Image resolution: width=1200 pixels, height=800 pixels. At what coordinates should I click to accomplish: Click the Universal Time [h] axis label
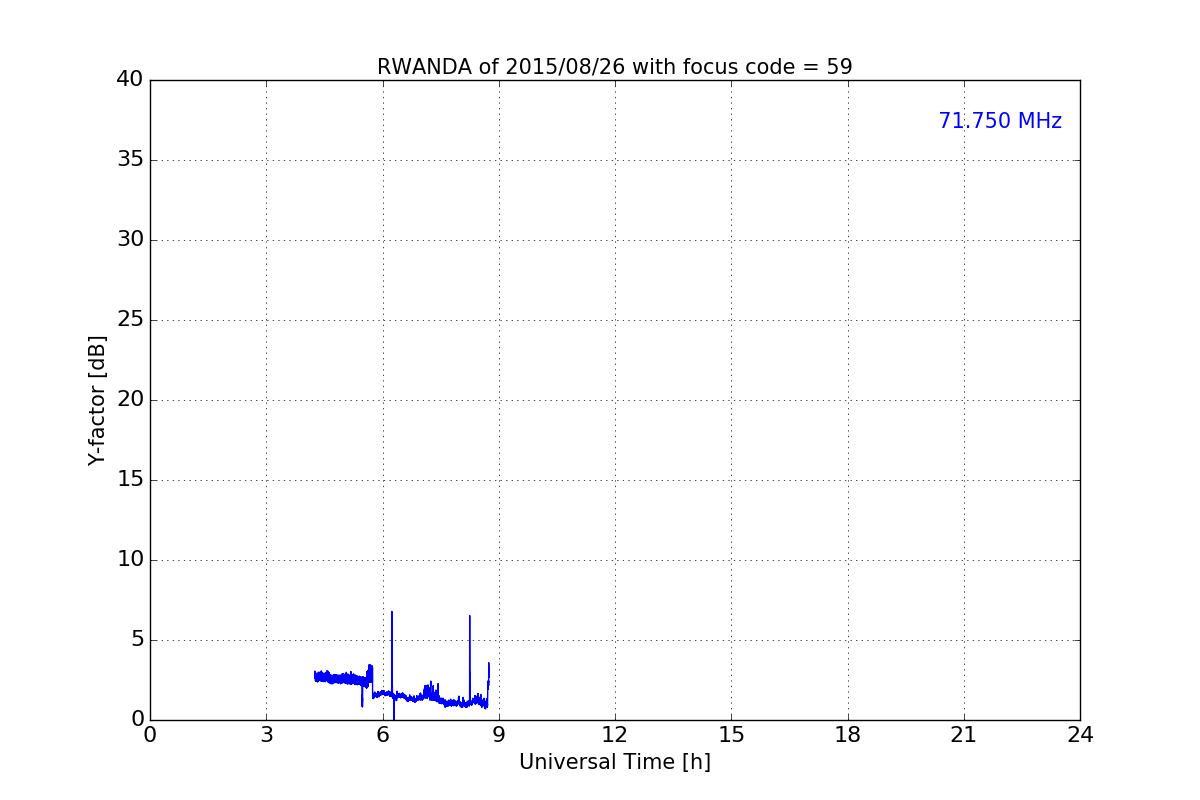coord(614,762)
